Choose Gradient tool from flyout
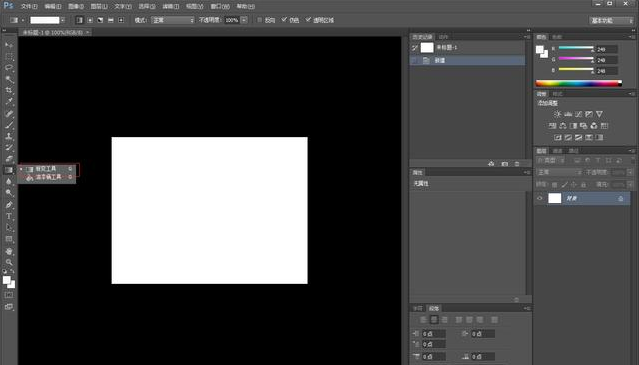 pos(47,169)
